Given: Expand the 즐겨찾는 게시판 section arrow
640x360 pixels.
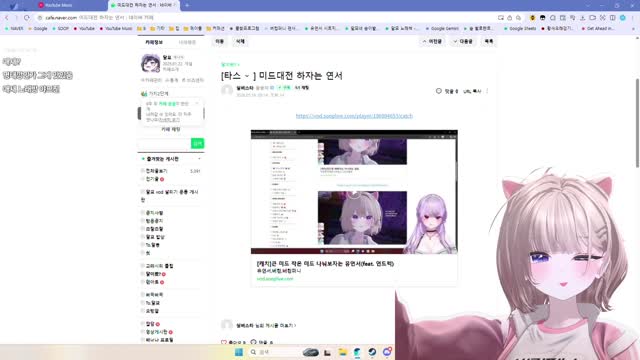Looking at the screenshot, I should [199, 159].
